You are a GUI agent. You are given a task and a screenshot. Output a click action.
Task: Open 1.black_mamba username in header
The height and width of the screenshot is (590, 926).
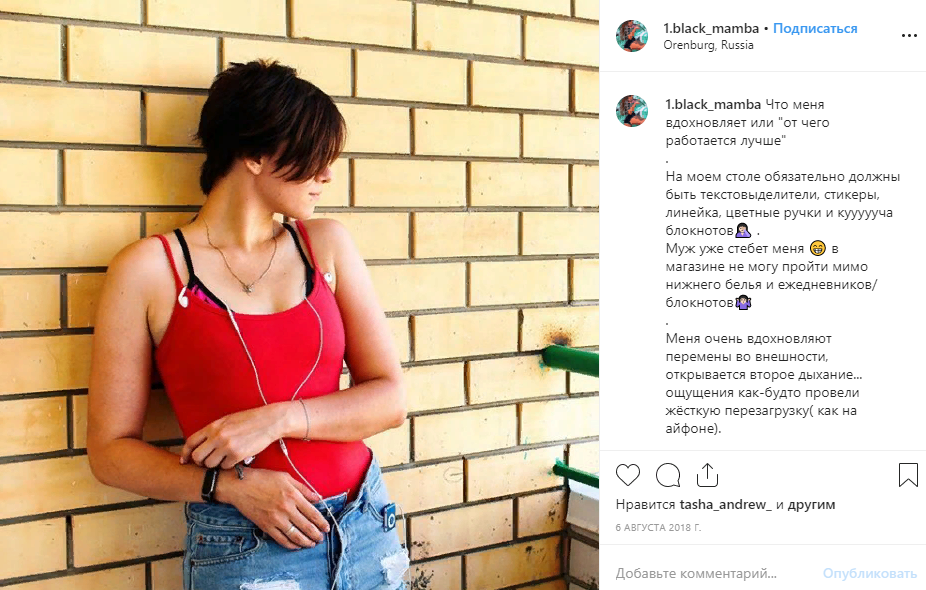pyautogui.click(x=711, y=28)
